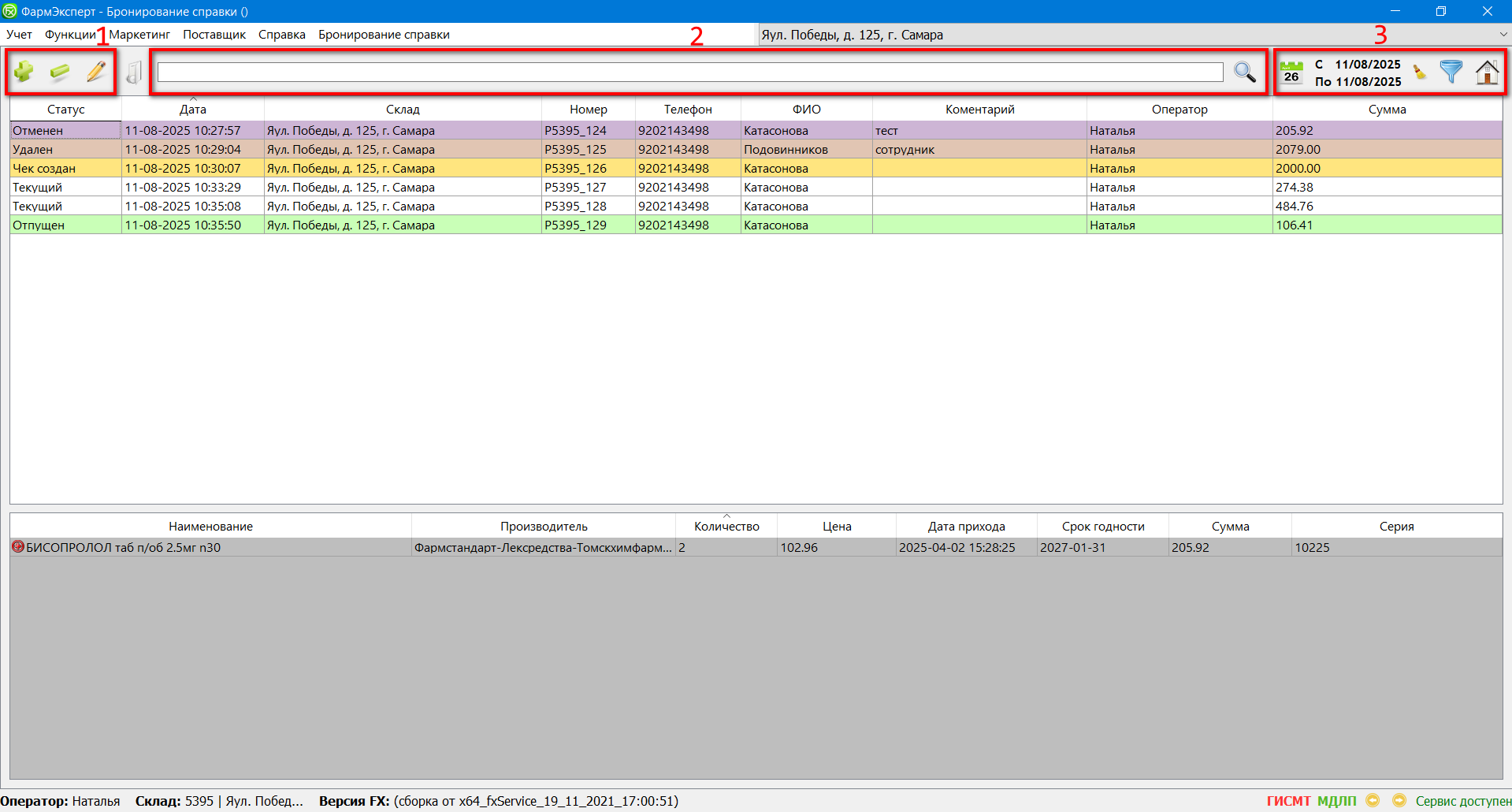Click the magnifying glass search icon

point(1244,72)
